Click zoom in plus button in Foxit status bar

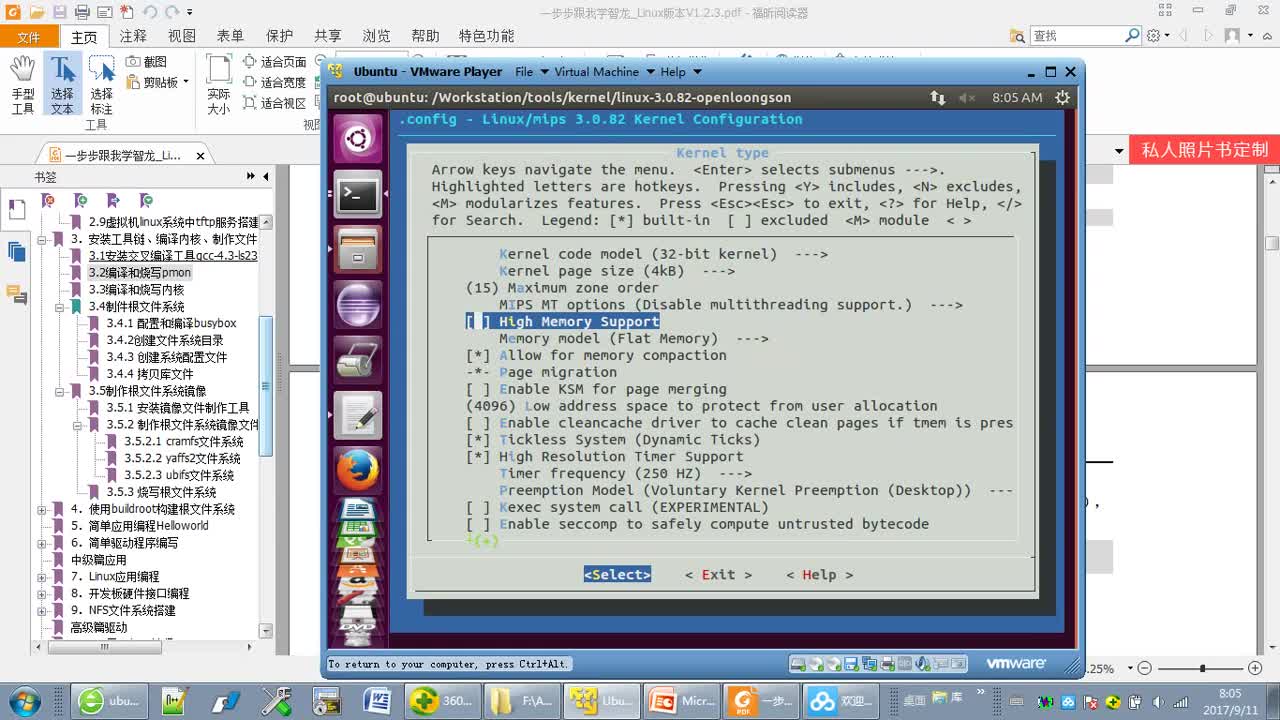click(1255, 668)
